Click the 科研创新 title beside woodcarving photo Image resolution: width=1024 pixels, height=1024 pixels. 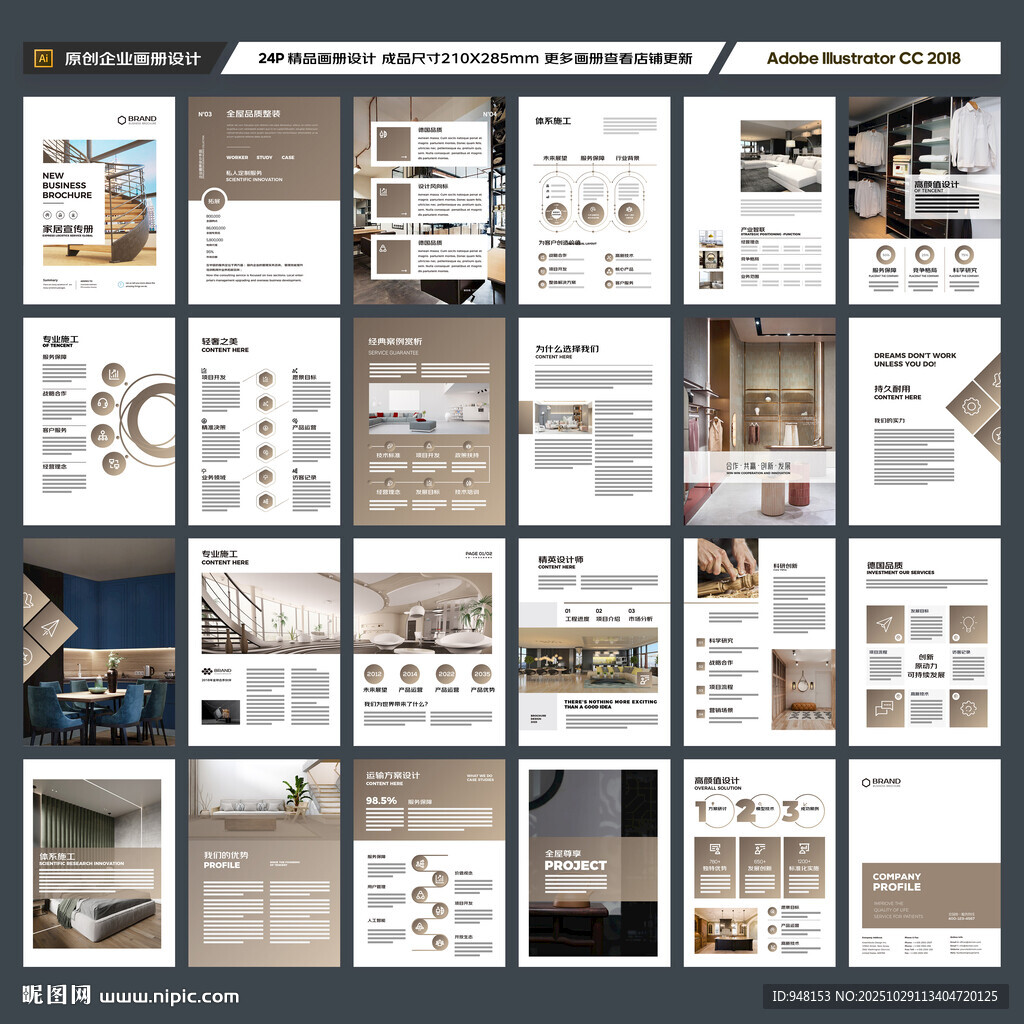tap(785, 566)
